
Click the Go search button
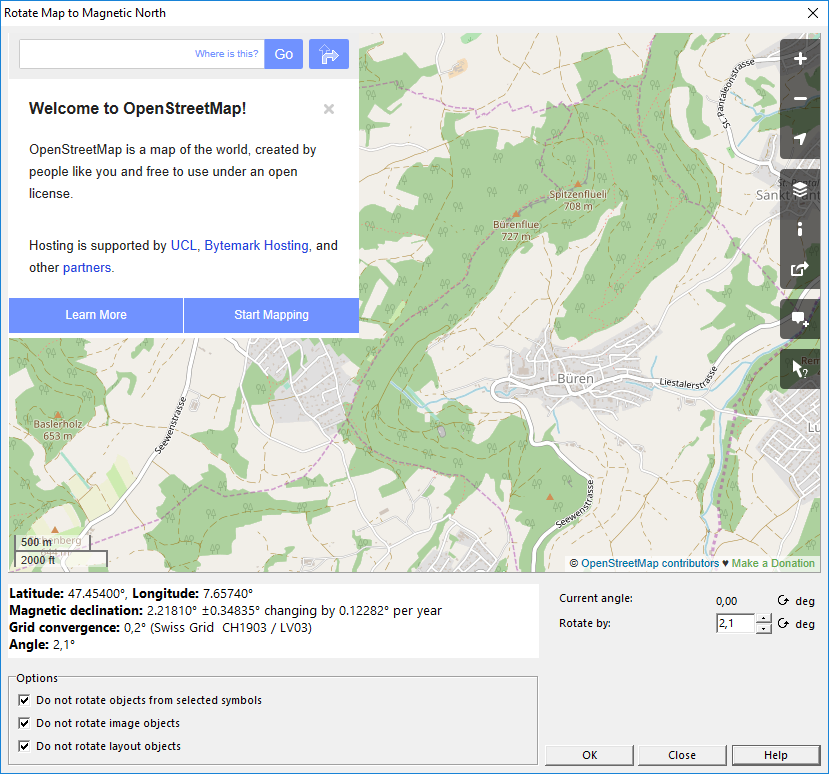[x=283, y=54]
